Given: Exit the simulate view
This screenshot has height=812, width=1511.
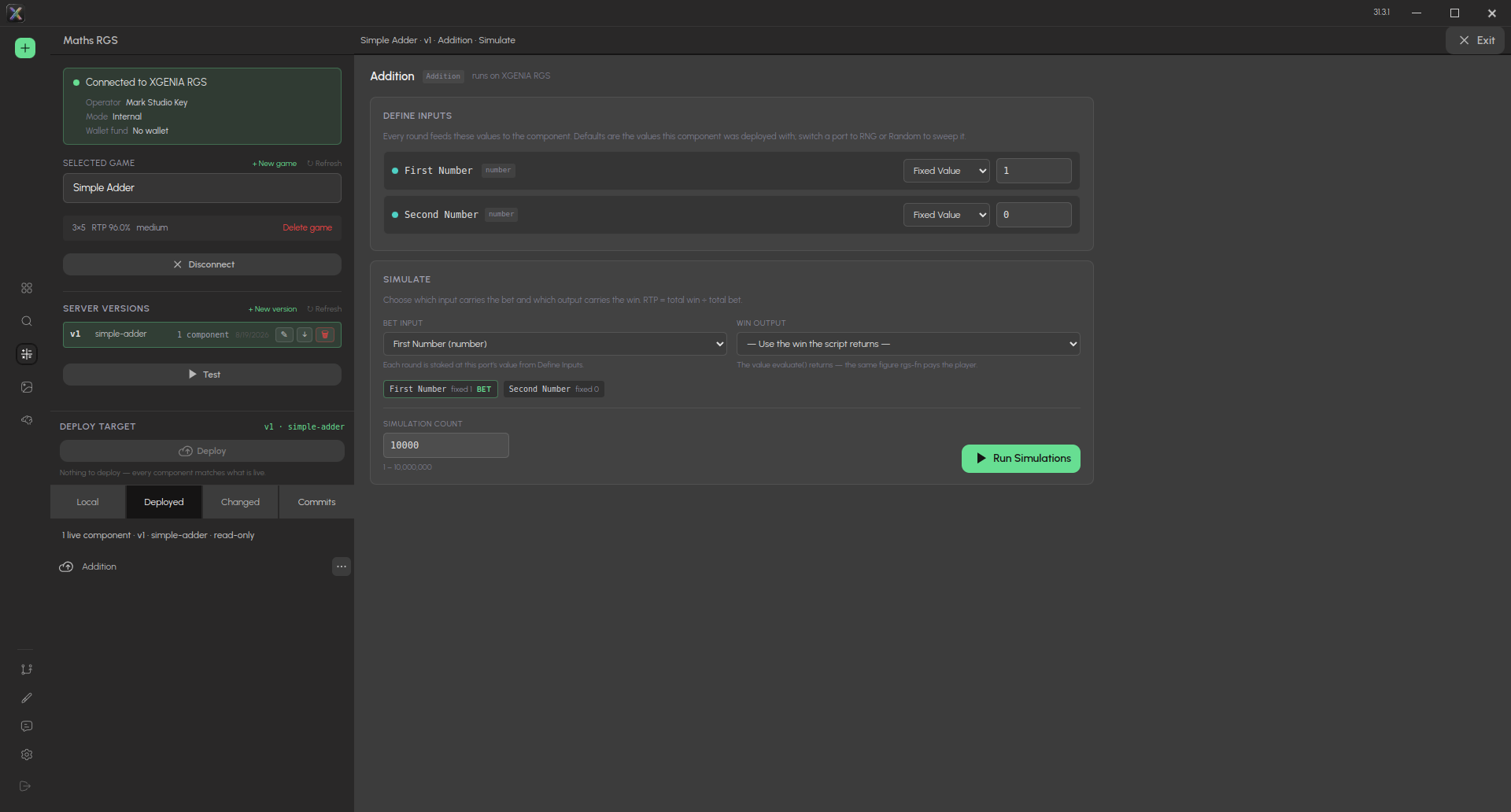Looking at the screenshot, I should tap(1476, 40).
